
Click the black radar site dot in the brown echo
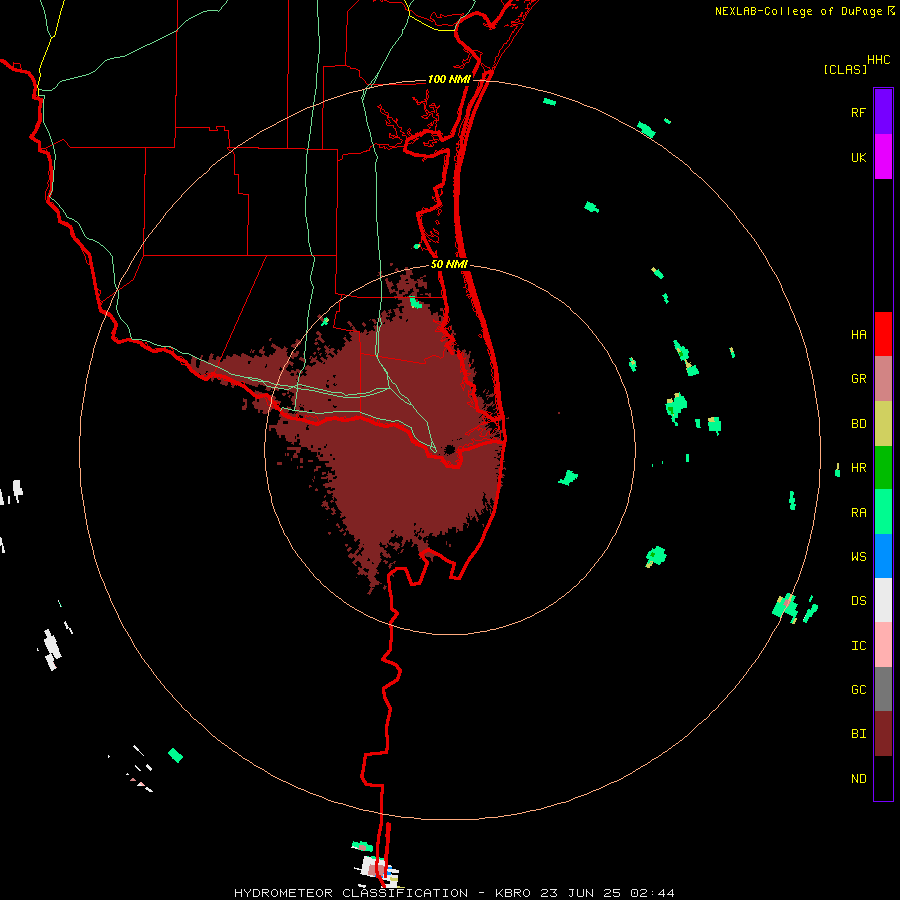(449, 449)
